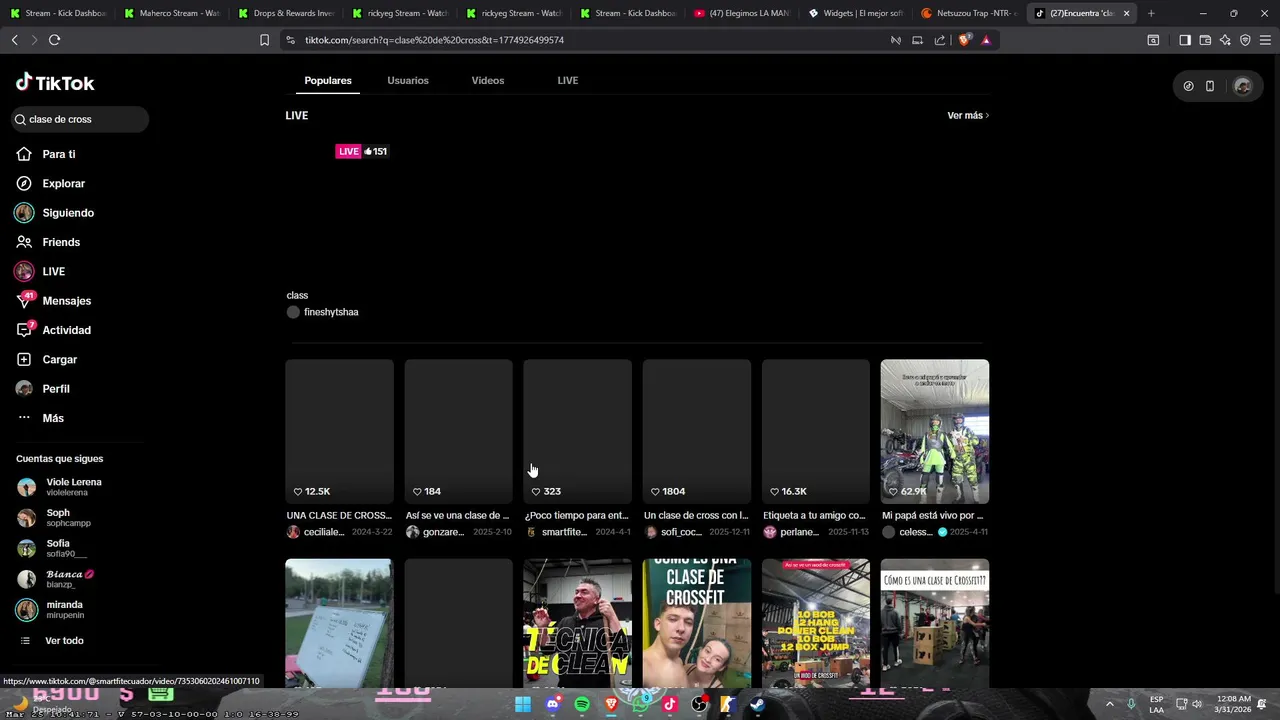This screenshot has width=1280, height=720.
Task: Open Discord from the taskbar
Action: pos(553,704)
